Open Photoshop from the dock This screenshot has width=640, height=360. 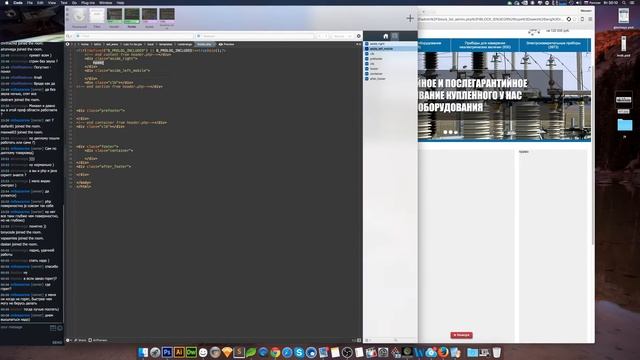(167, 352)
